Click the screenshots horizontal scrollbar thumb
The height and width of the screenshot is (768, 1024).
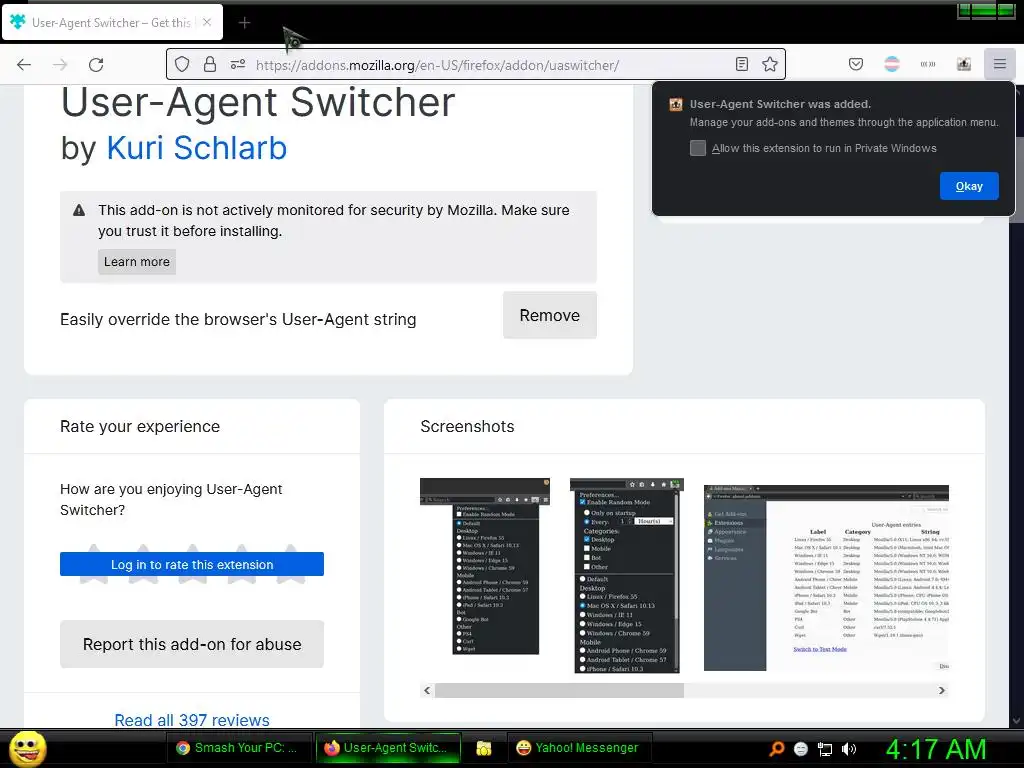559,690
